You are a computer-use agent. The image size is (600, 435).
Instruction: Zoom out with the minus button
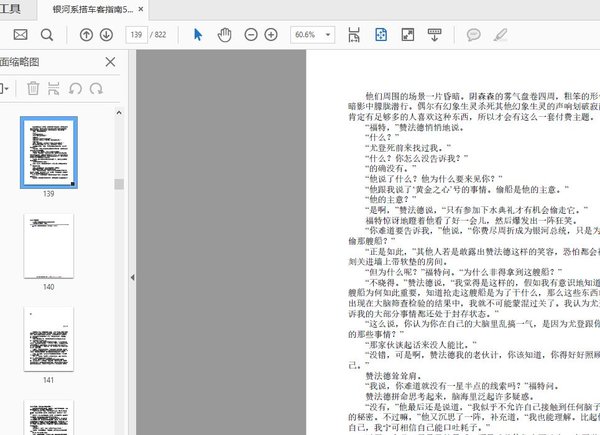(248, 35)
